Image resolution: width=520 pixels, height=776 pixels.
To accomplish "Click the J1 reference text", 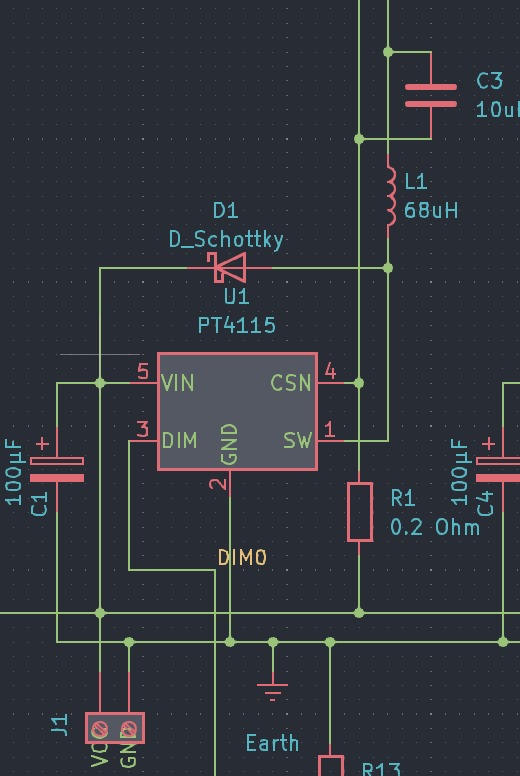I will click(x=60, y=725).
